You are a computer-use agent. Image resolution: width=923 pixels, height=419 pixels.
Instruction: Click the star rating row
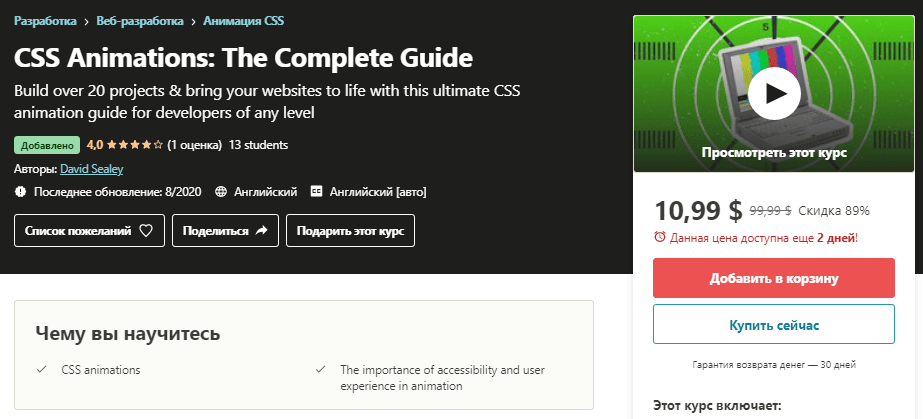134,145
